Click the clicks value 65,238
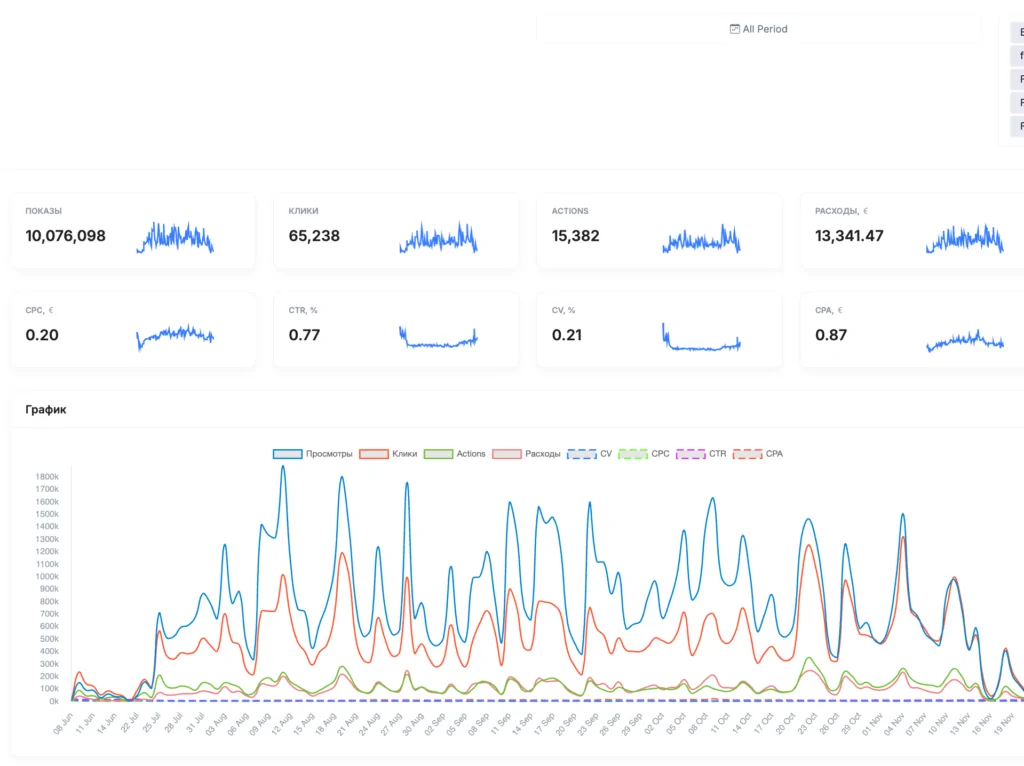The height and width of the screenshot is (766, 1024). pos(314,236)
